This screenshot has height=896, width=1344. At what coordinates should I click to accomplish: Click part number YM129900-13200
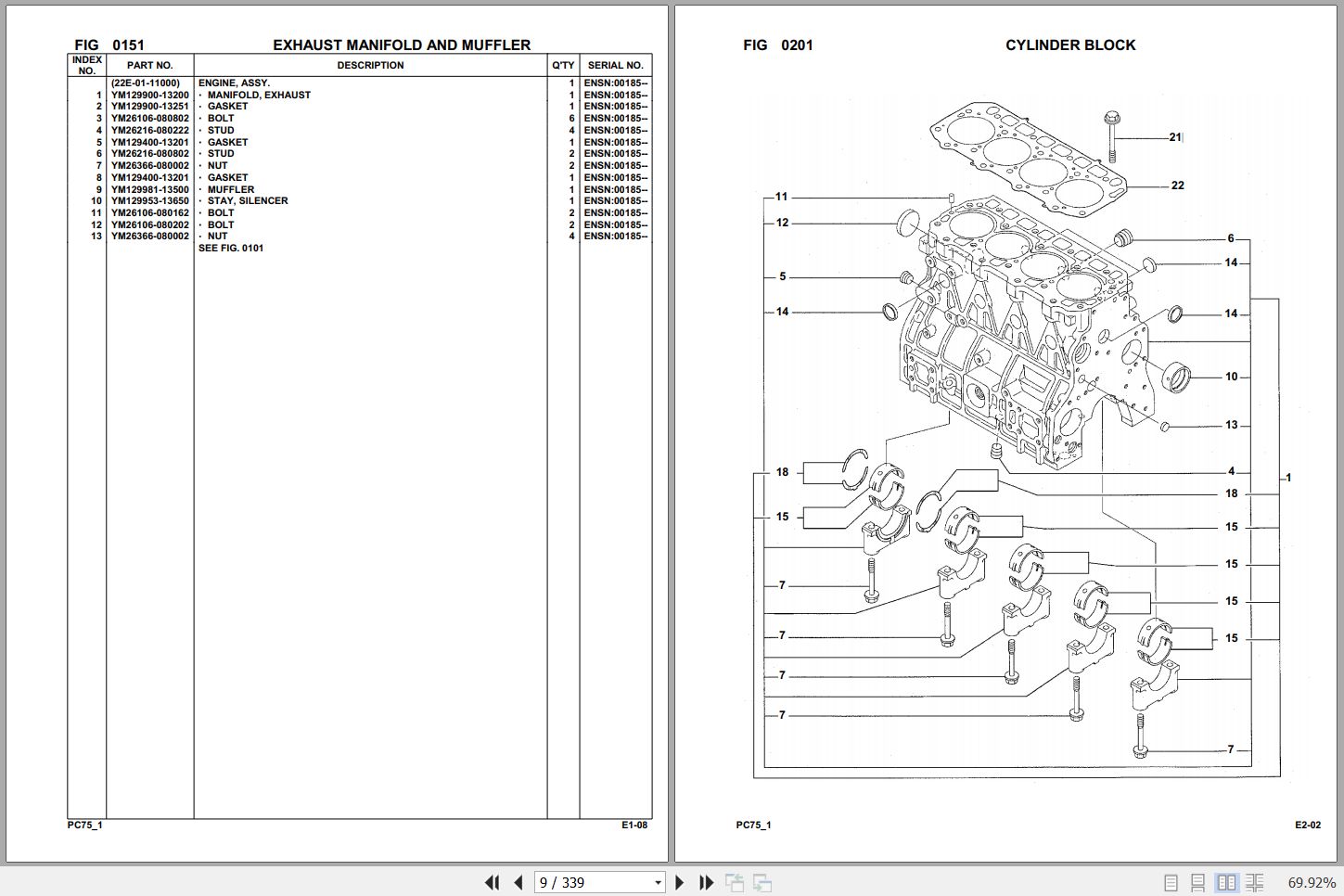click(150, 95)
